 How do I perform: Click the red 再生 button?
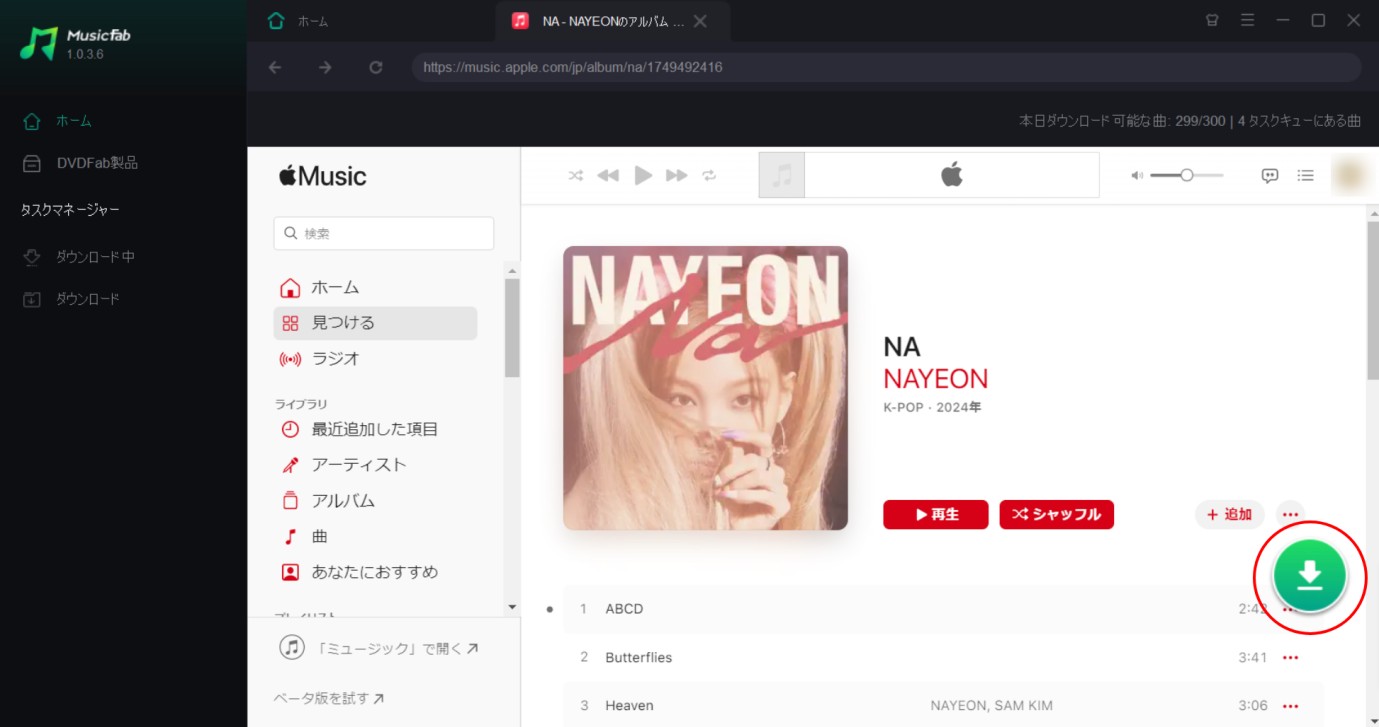click(936, 514)
